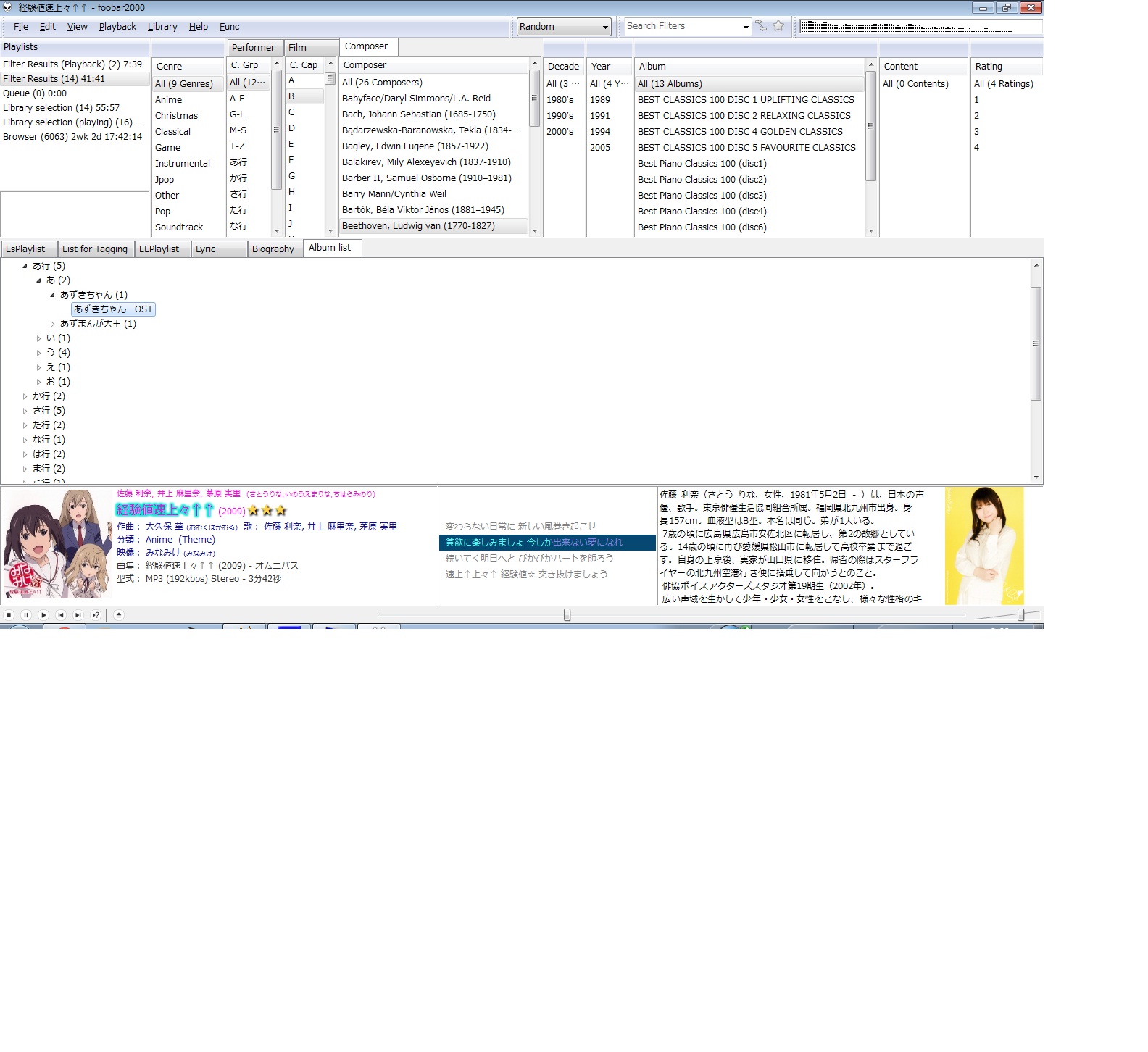This screenshot has width=1148, height=1052.
Task: Click the Genre column header
Action: pyautogui.click(x=188, y=67)
